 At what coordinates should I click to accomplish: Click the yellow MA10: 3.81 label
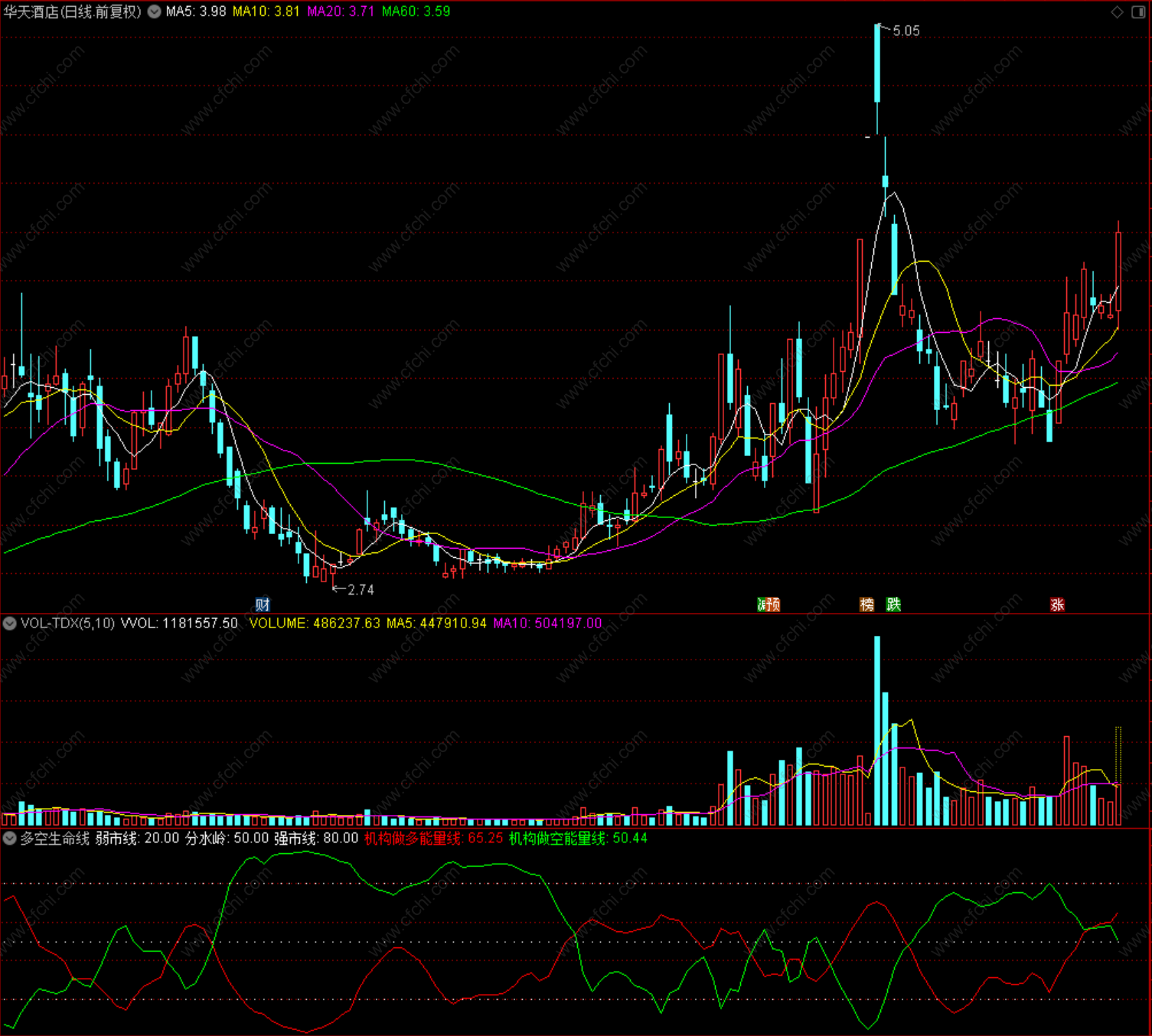pos(266,11)
